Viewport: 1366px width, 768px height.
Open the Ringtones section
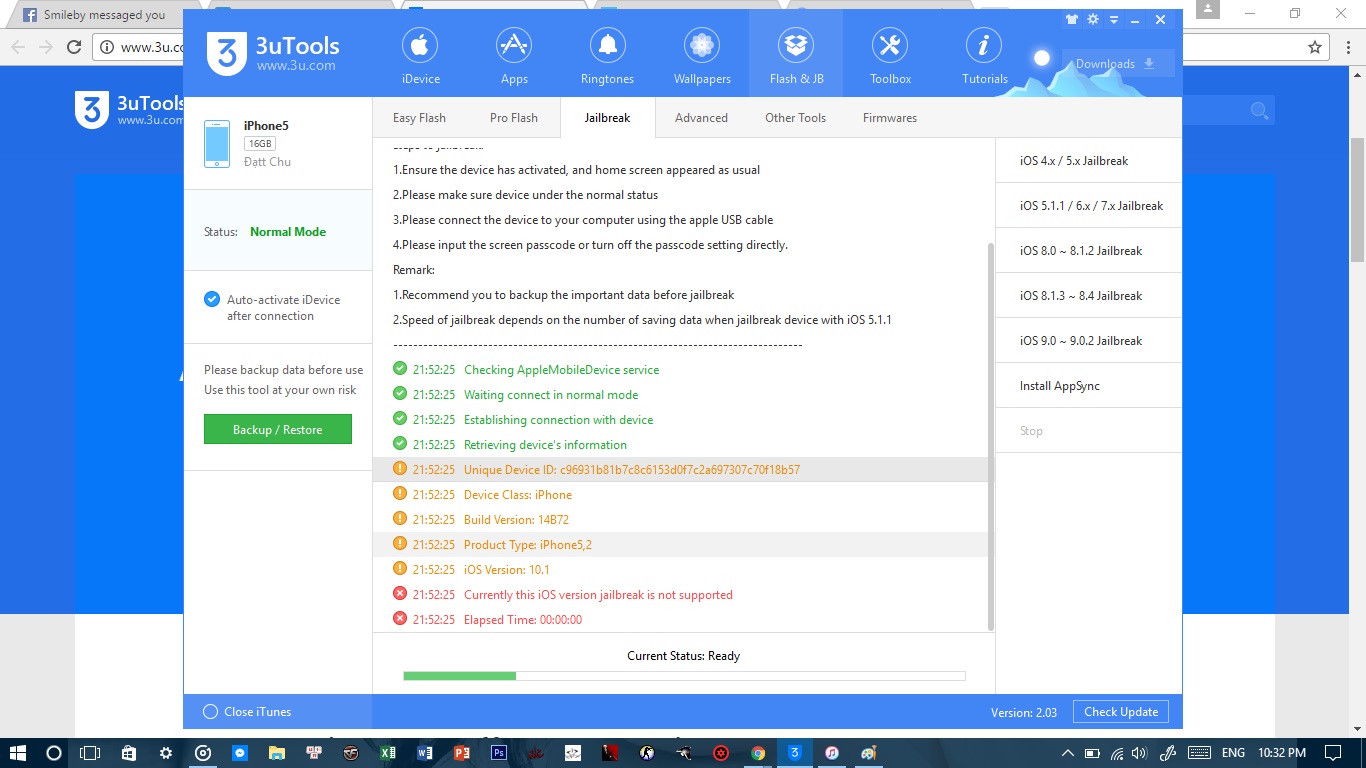(x=607, y=55)
